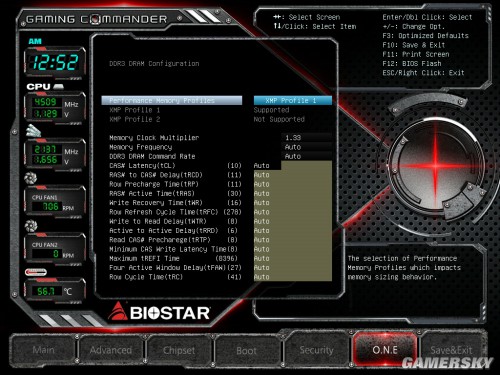Image resolution: width=500 pixels, height=375 pixels.
Task: Select the Row Cycle Time(tRC) setting
Action: coord(175,277)
